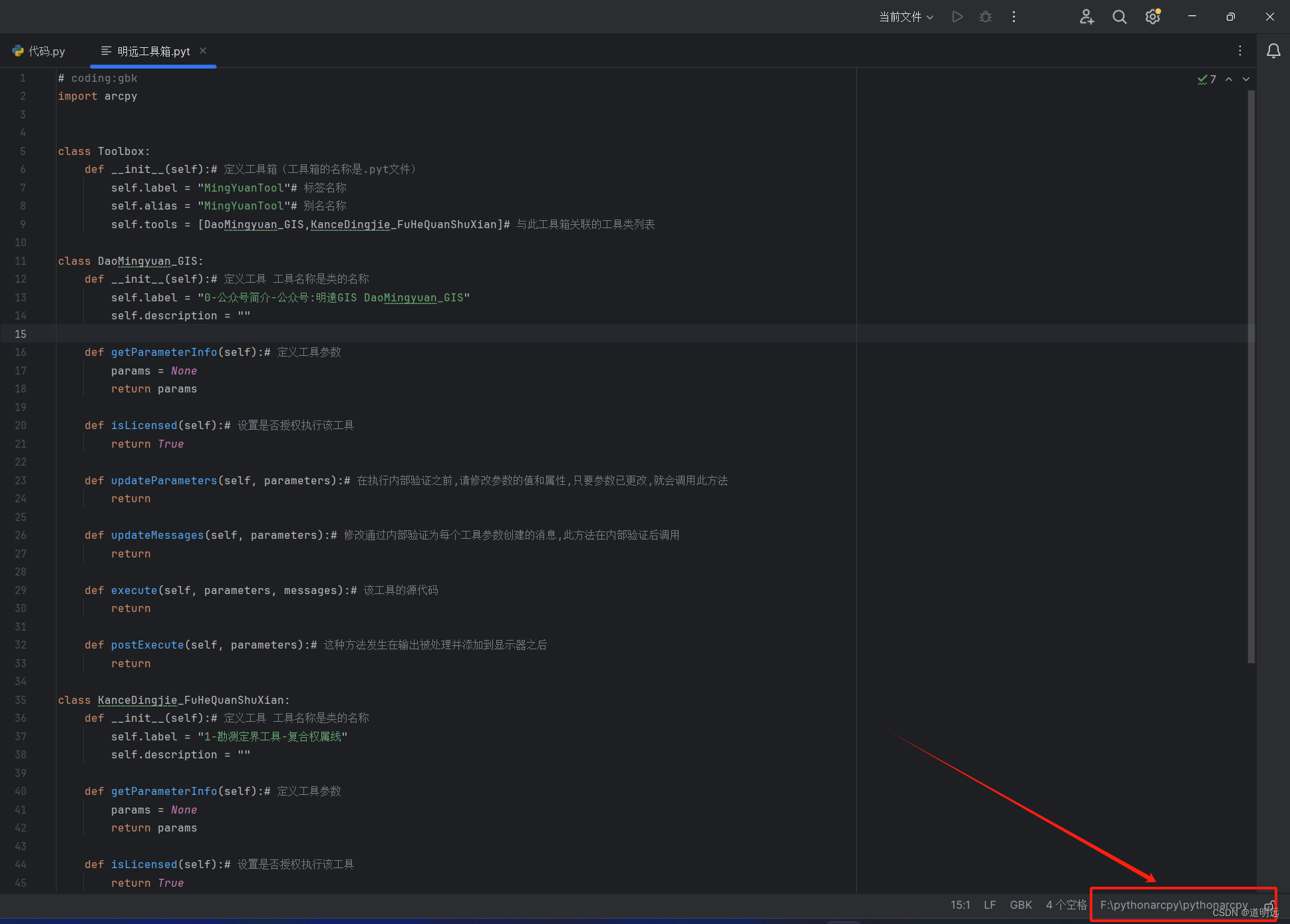The width and height of the screenshot is (1290, 924).
Task: Toggle line ending setting labeled LF
Action: pos(989,905)
